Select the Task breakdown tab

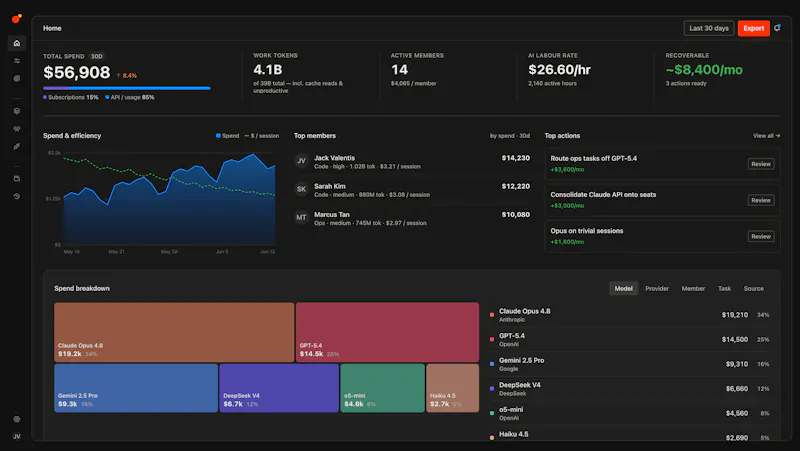724,288
